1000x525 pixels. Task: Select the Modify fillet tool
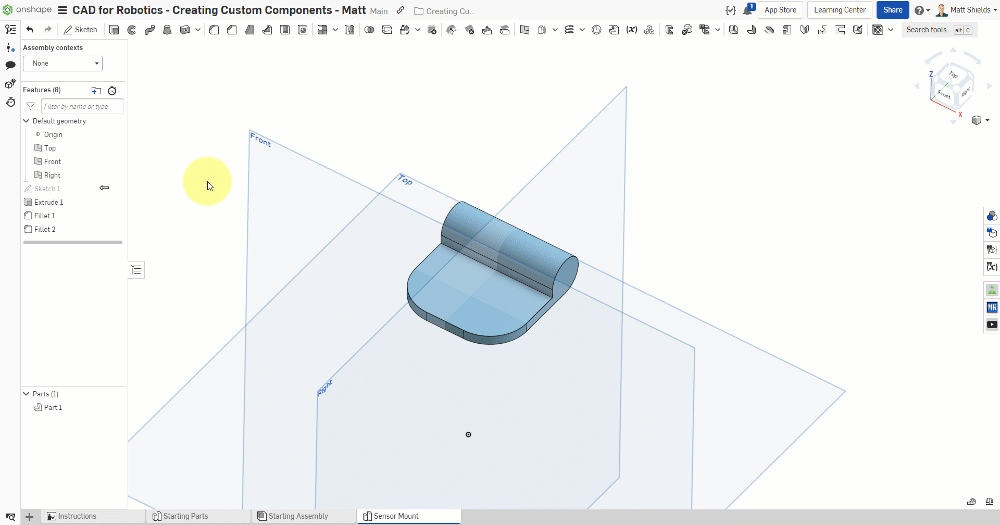[x=452, y=30]
